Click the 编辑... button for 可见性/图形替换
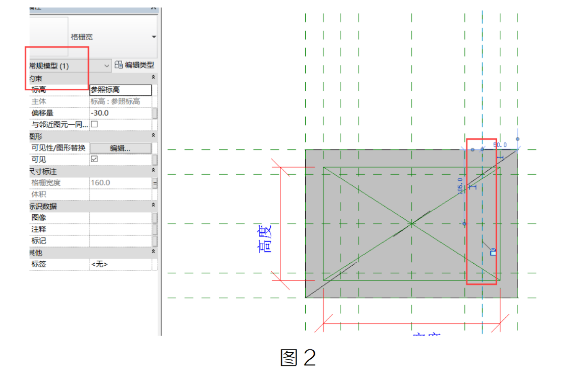The width and height of the screenshot is (577, 375). point(121,148)
